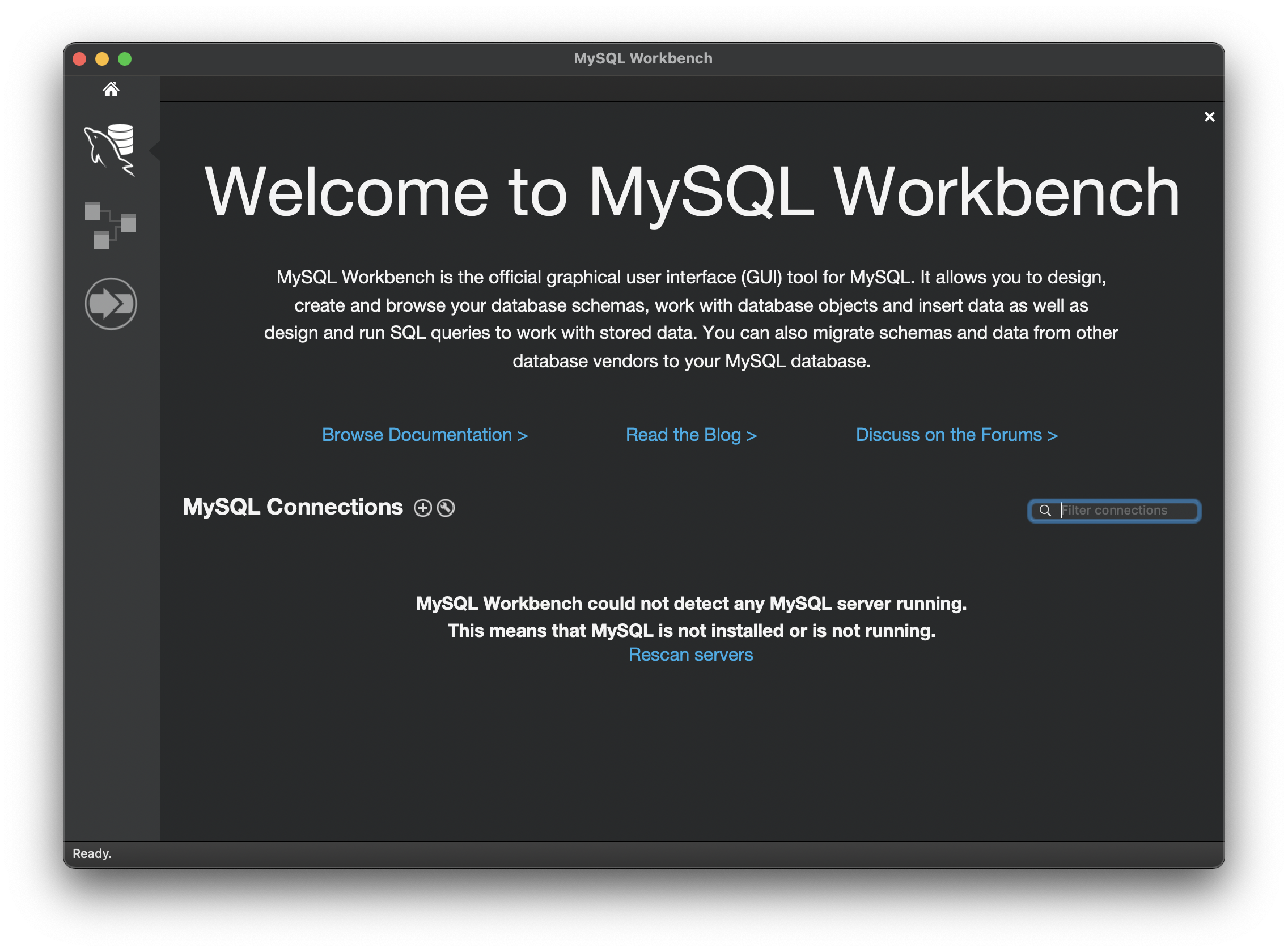This screenshot has height=952, width=1288.
Task: Focus the Filter connections input field
Action: point(1115,511)
